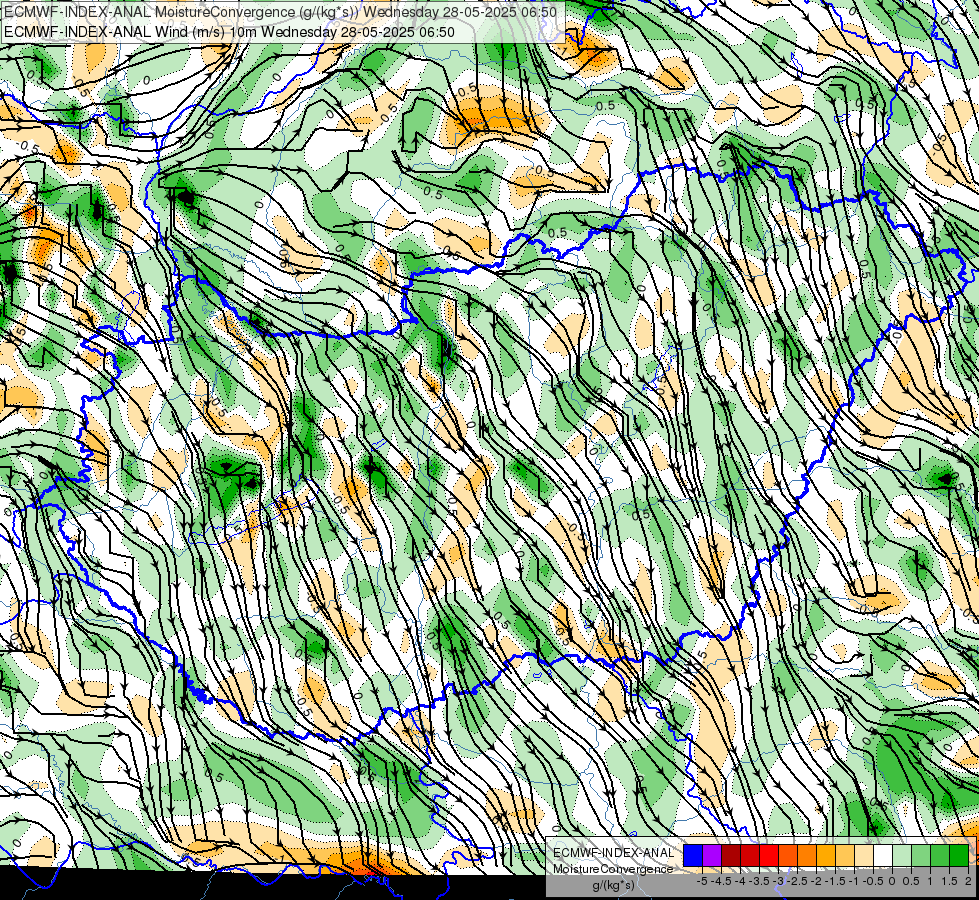The width and height of the screenshot is (979, 900).
Task: Click the MoistureConvergence title line at top
Action: click(280, 12)
